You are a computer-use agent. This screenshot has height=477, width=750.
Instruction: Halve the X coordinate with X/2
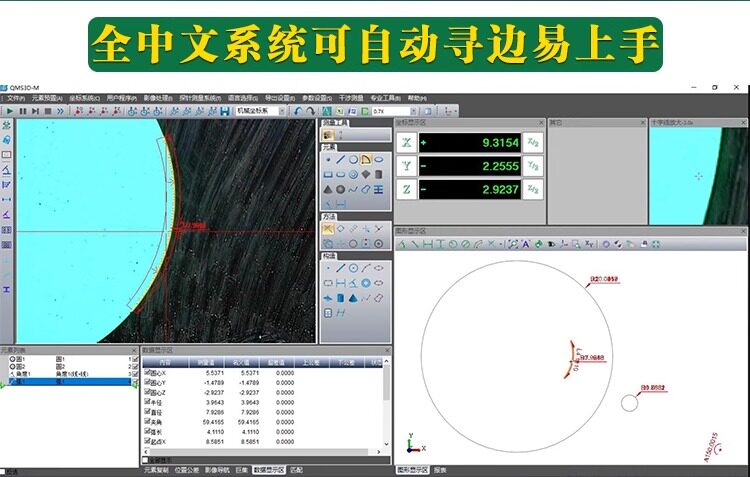click(x=533, y=143)
